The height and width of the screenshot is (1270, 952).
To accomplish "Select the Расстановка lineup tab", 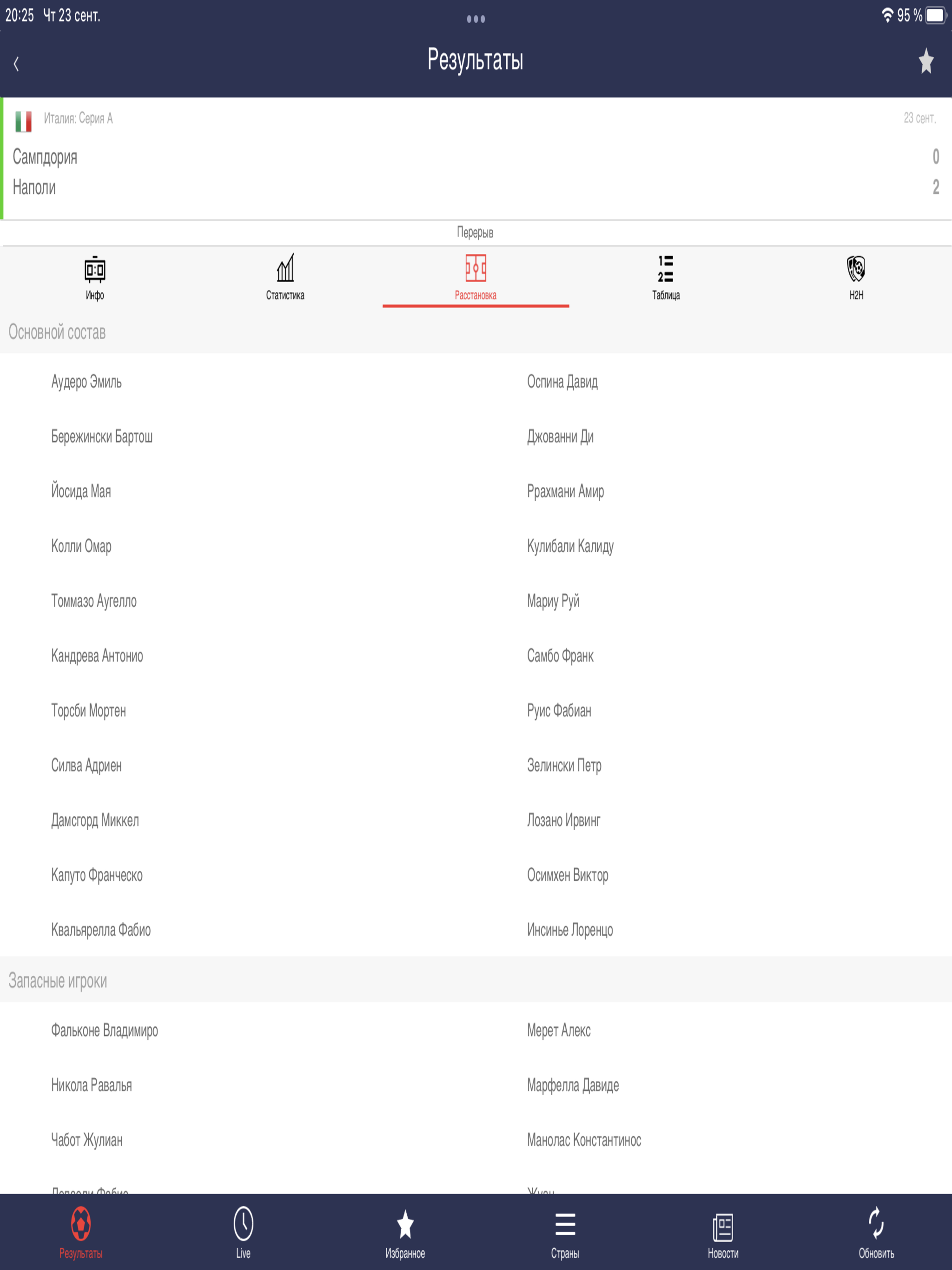I will point(476,278).
